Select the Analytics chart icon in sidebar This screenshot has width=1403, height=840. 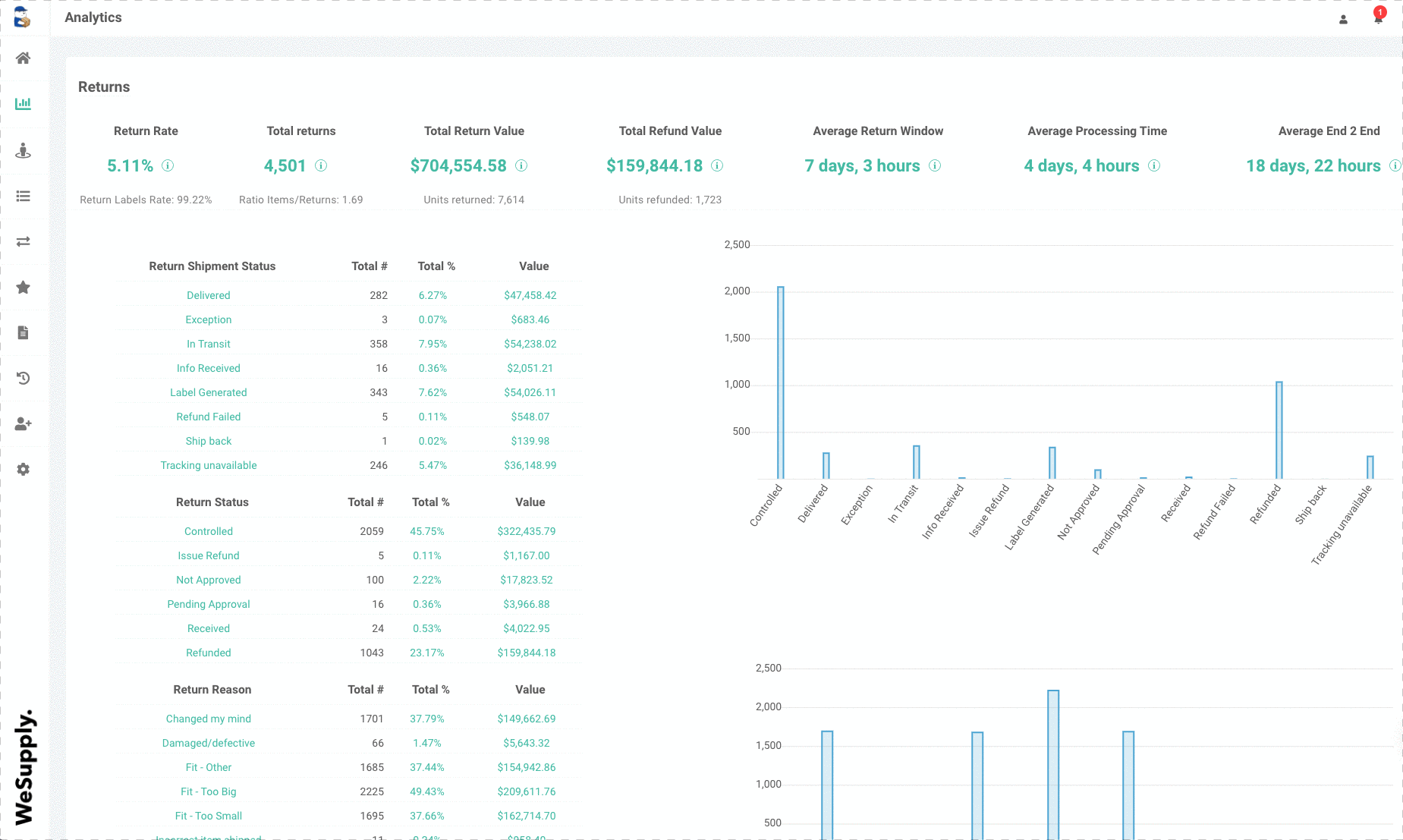tap(24, 103)
